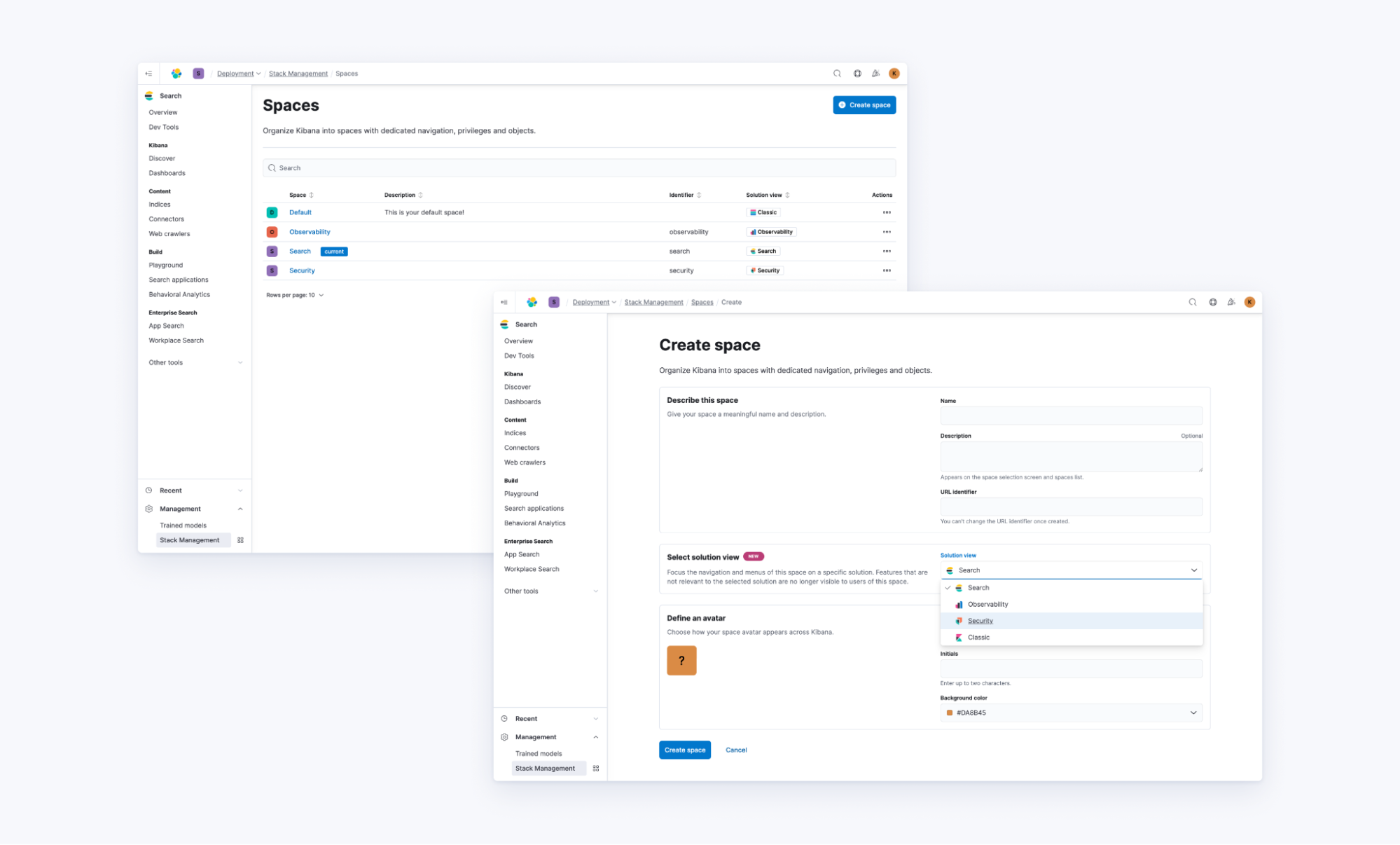The image size is (1400, 845).
Task: Click the blue Create space button in Spaces window
Action: pos(864,105)
